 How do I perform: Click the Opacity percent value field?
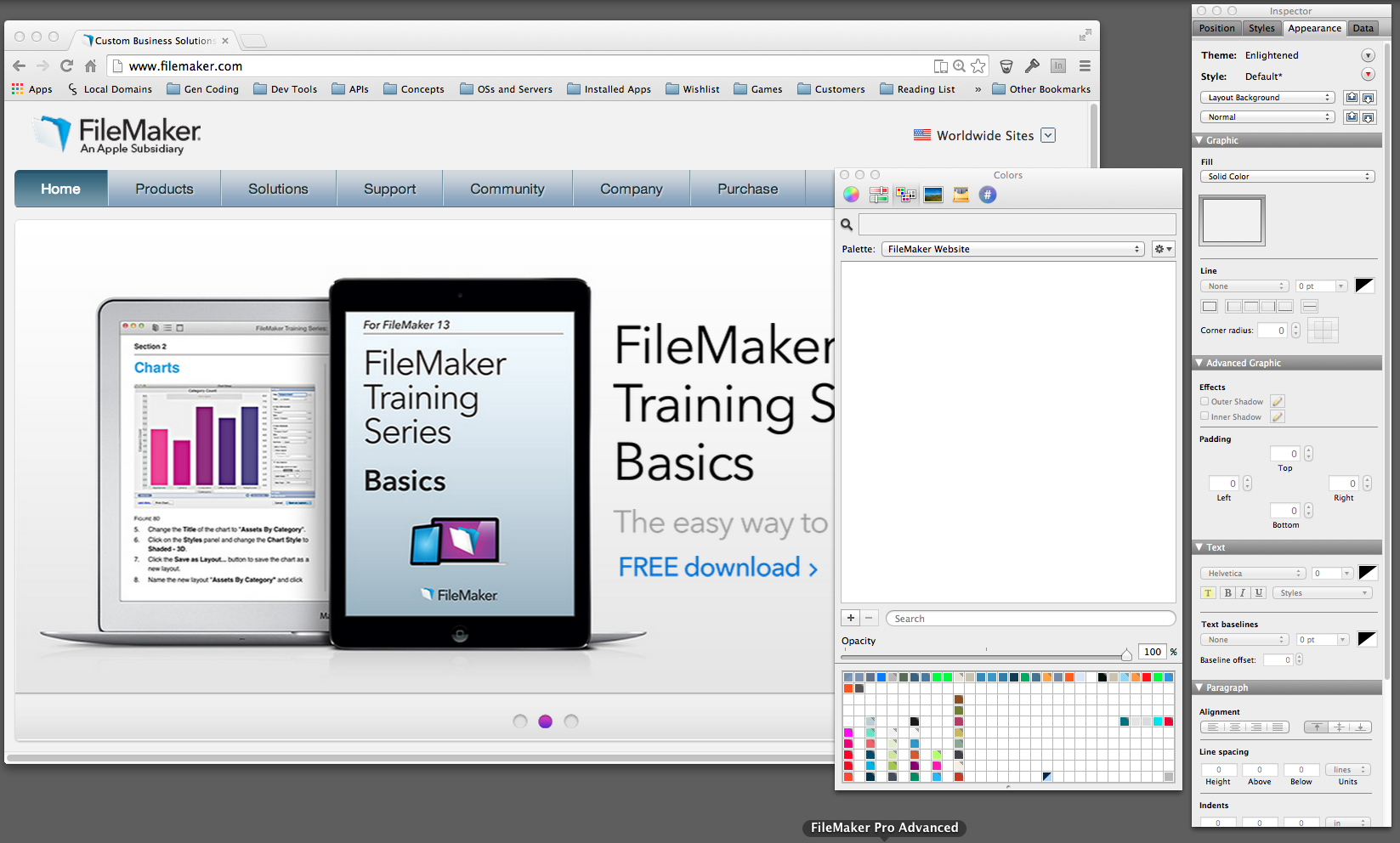[x=1152, y=652]
